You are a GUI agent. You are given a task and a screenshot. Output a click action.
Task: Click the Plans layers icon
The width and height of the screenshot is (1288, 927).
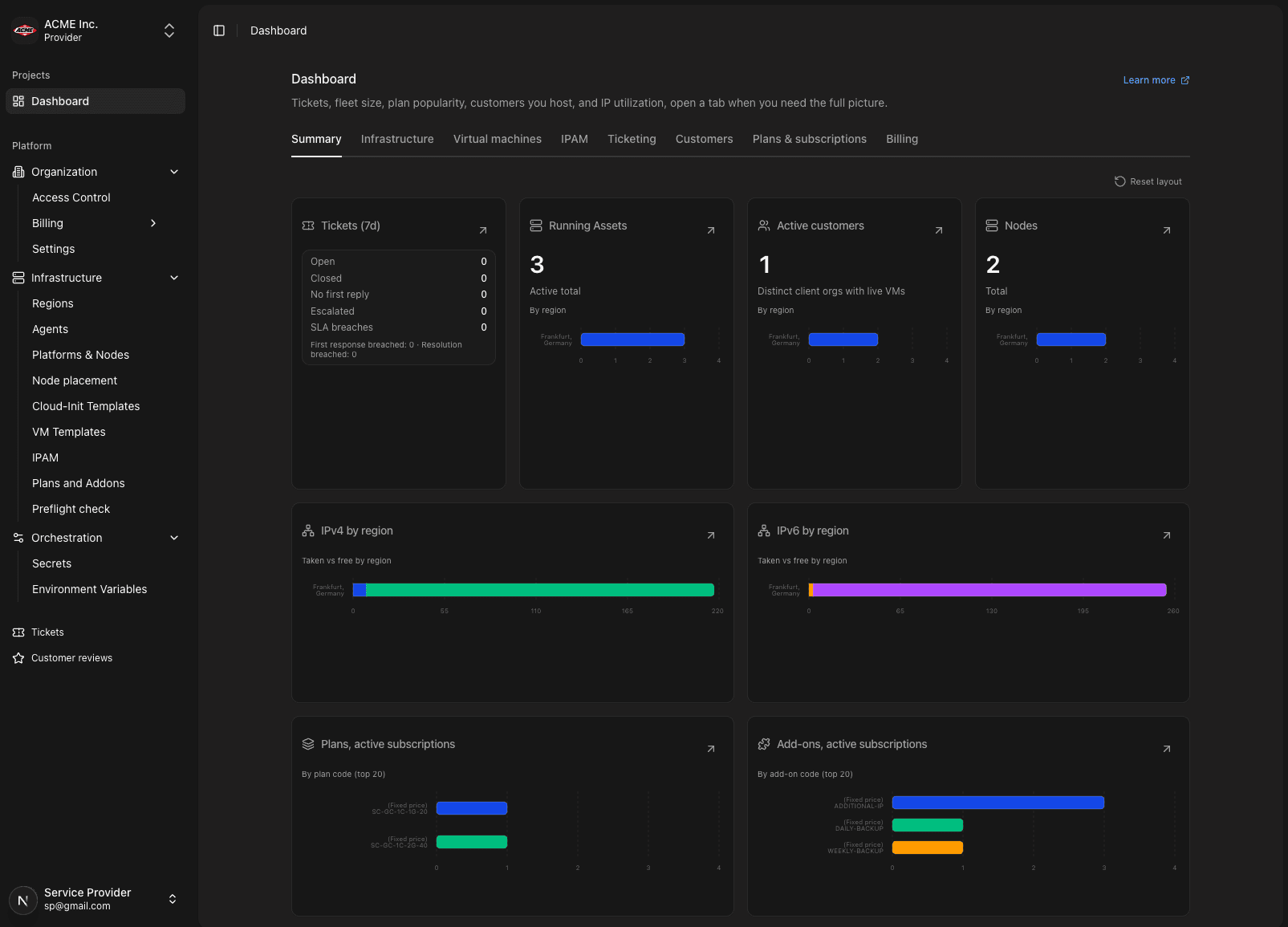click(308, 744)
